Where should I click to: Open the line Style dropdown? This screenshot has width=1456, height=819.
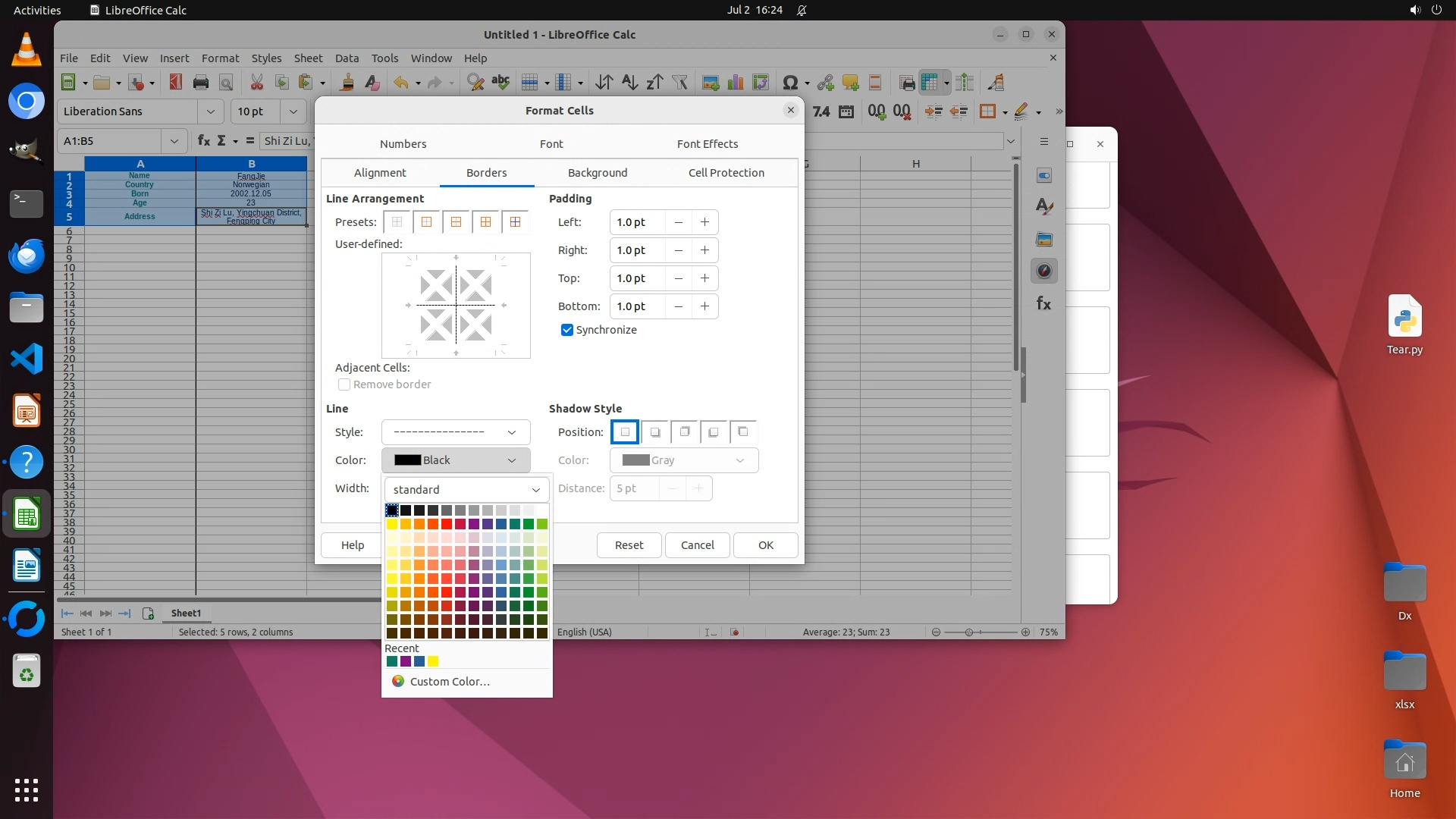(456, 432)
